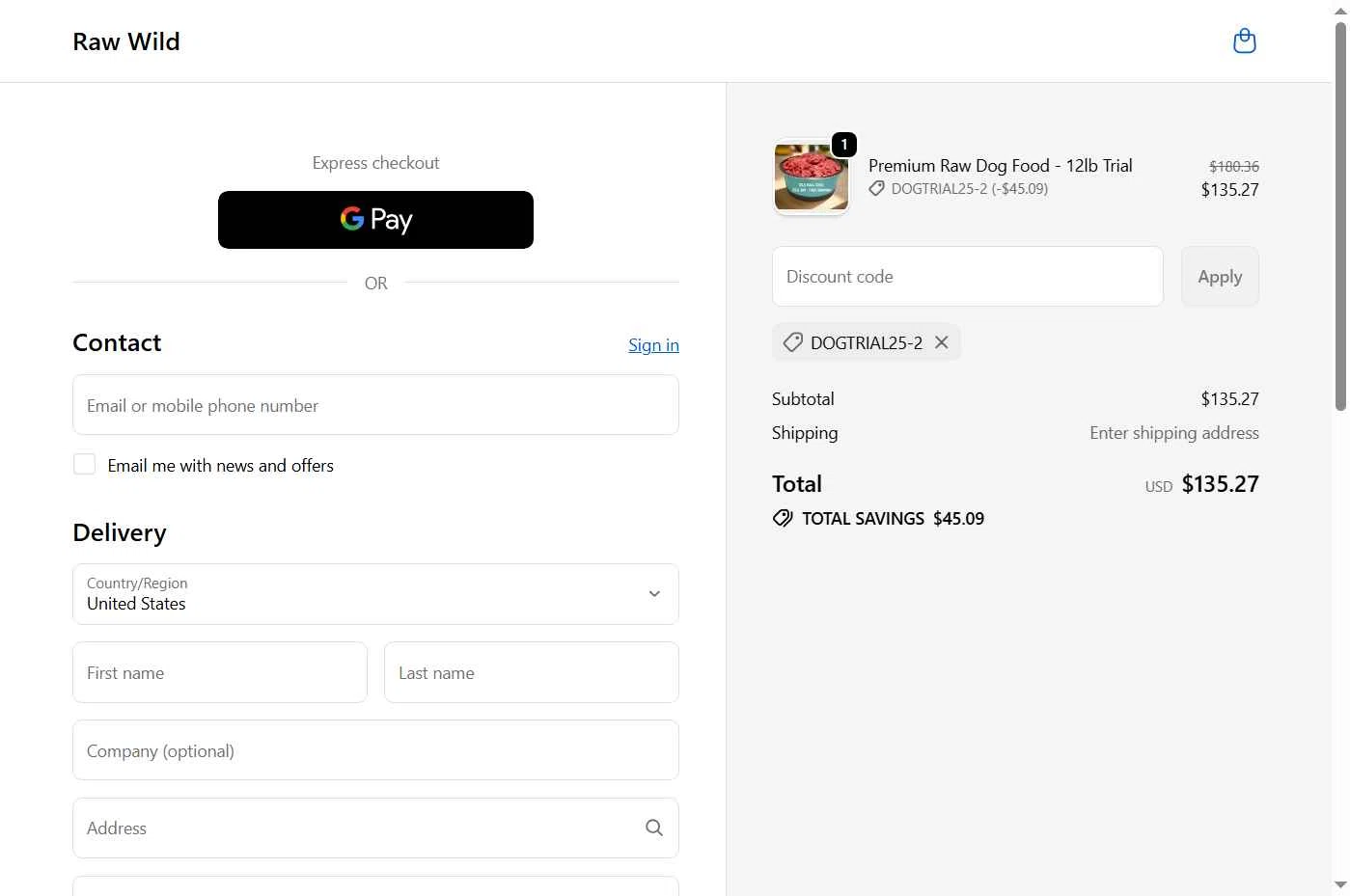Click the Express checkout label
The width and height of the screenshot is (1350, 896).
click(x=375, y=163)
